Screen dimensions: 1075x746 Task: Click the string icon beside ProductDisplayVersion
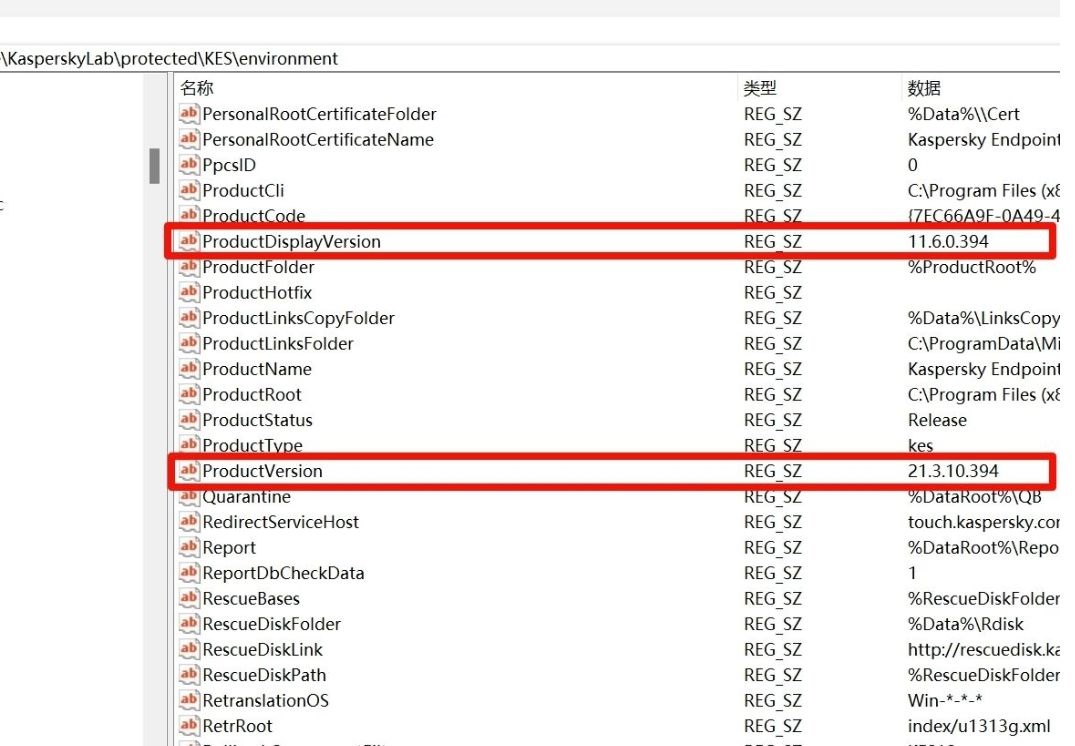(x=188, y=241)
